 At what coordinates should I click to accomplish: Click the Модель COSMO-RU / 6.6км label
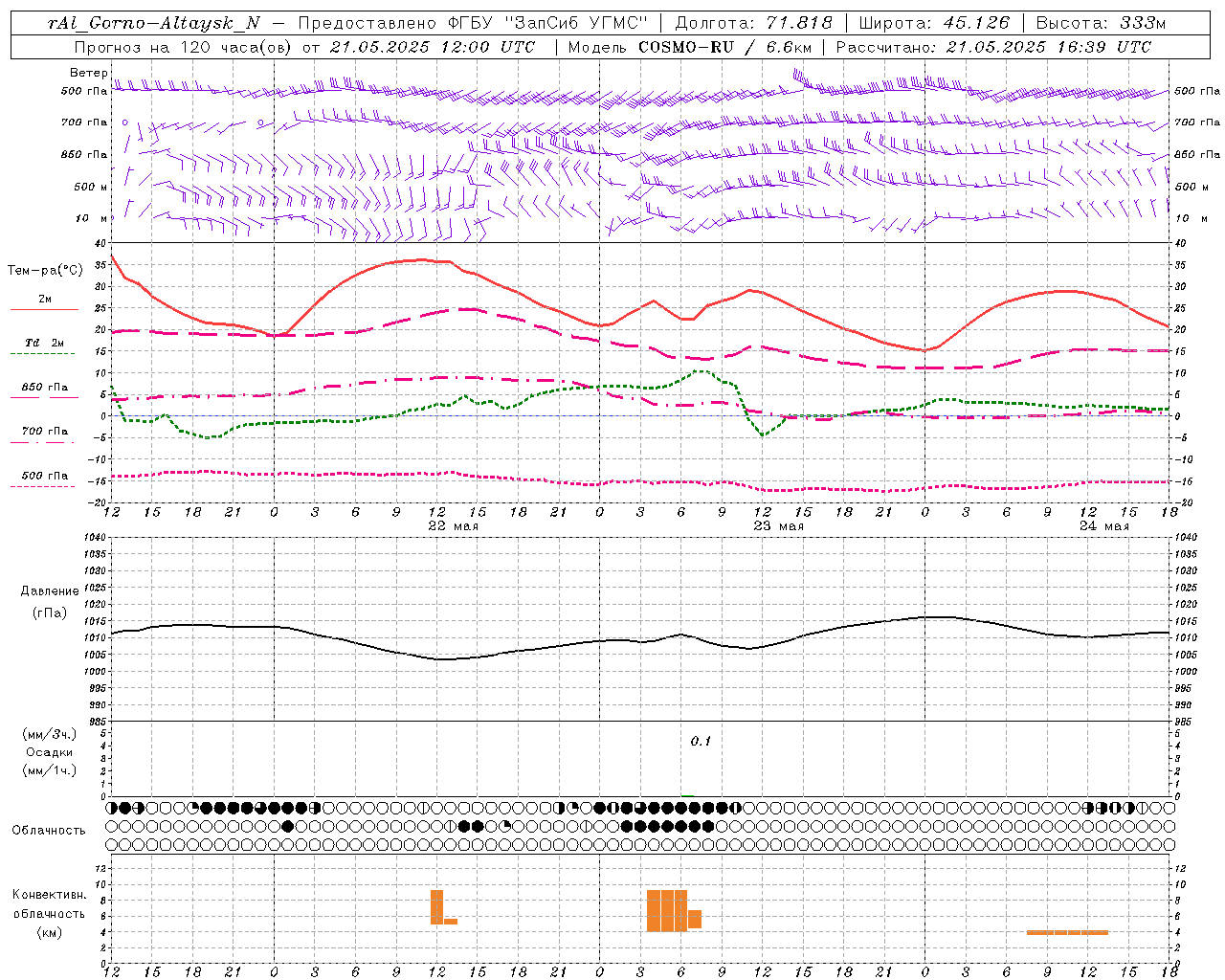click(x=690, y=47)
